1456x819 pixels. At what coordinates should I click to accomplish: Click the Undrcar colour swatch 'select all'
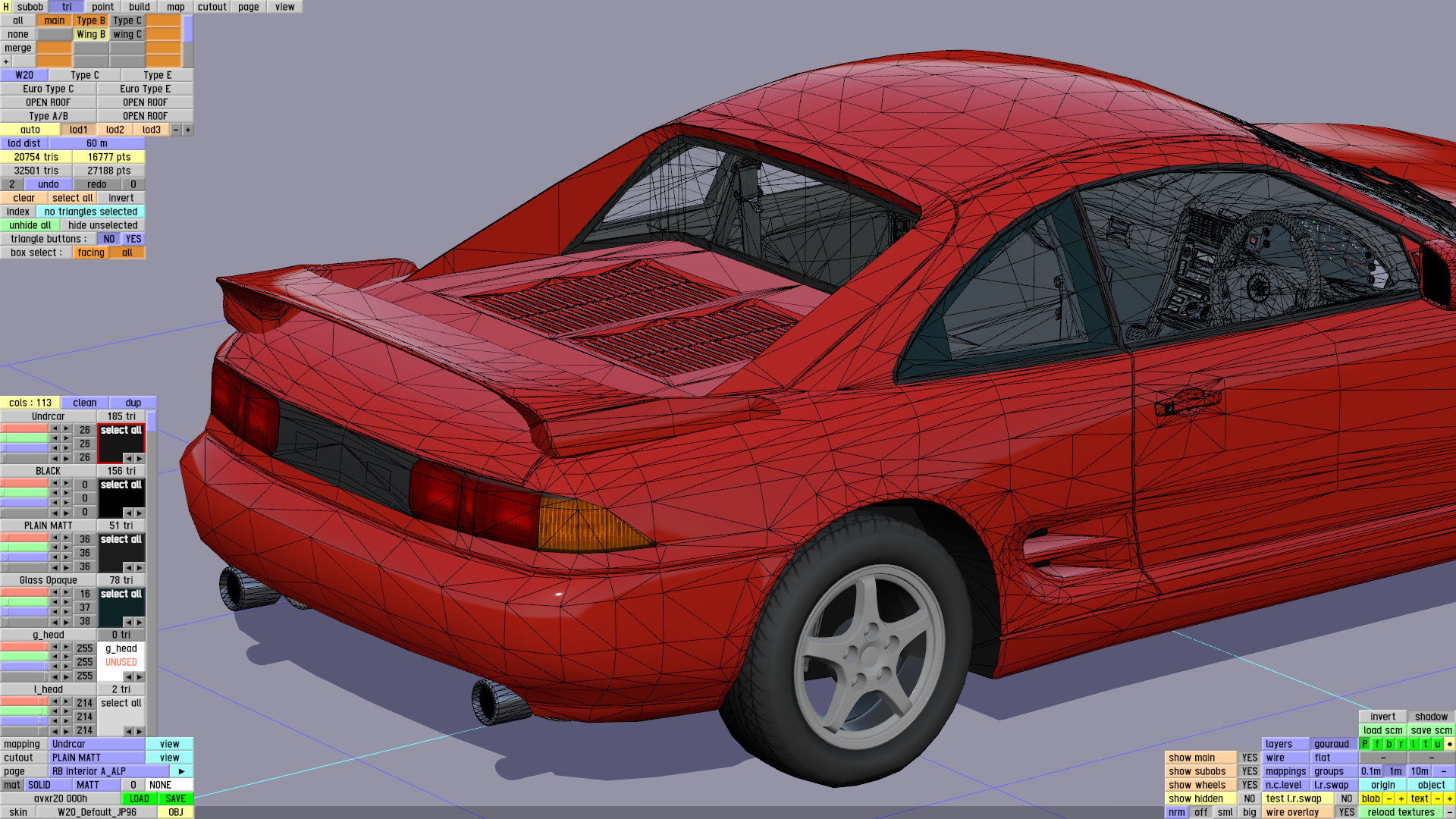point(121,431)
